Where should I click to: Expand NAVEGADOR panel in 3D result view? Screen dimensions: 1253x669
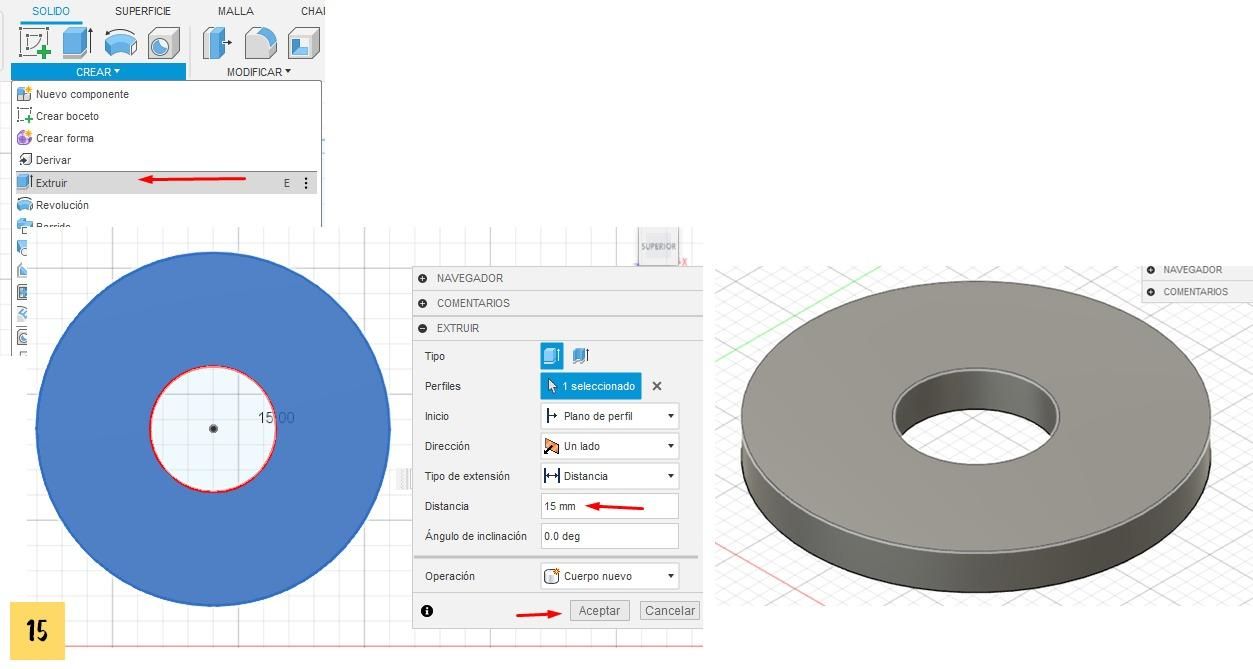1151,270
